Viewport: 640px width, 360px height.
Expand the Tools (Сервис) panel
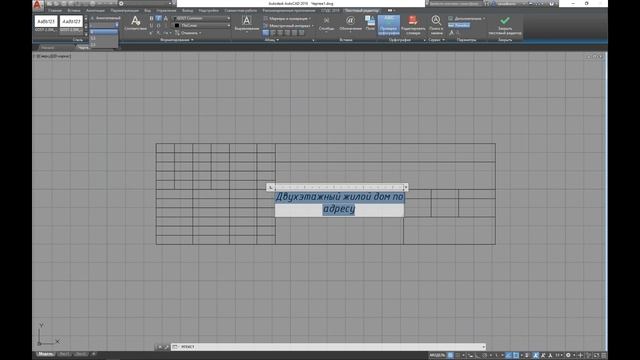pyautogui.click(x=436, y=40)
